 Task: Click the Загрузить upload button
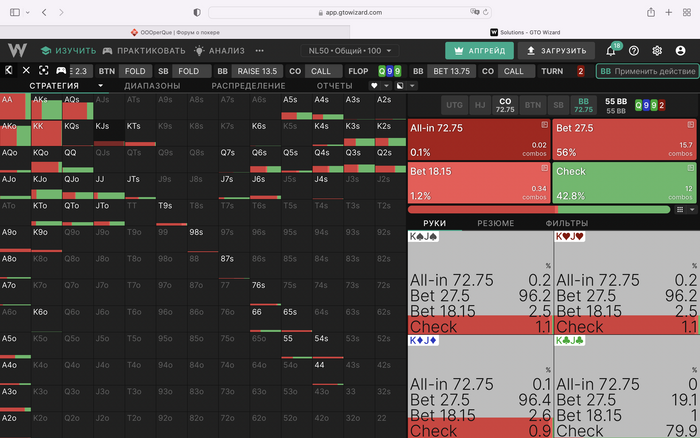(x=556, y=50)
